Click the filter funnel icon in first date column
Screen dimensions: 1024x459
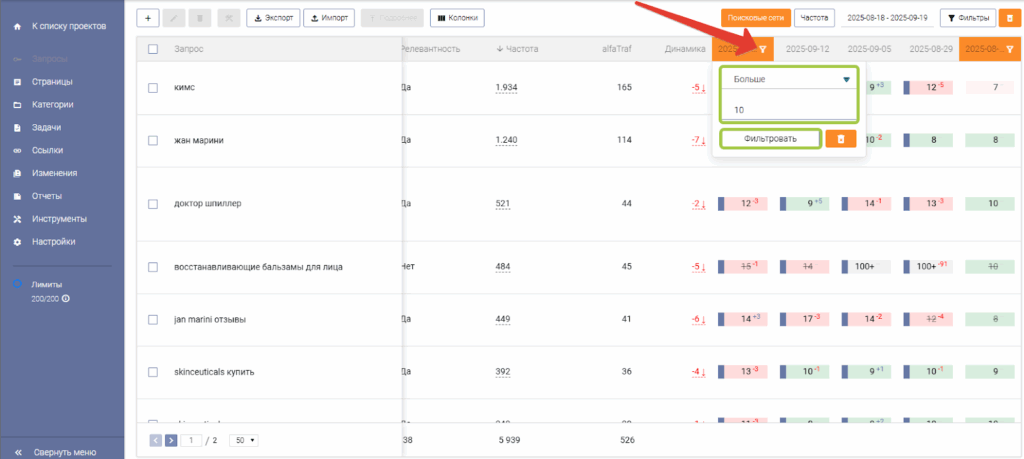point(763,49)
